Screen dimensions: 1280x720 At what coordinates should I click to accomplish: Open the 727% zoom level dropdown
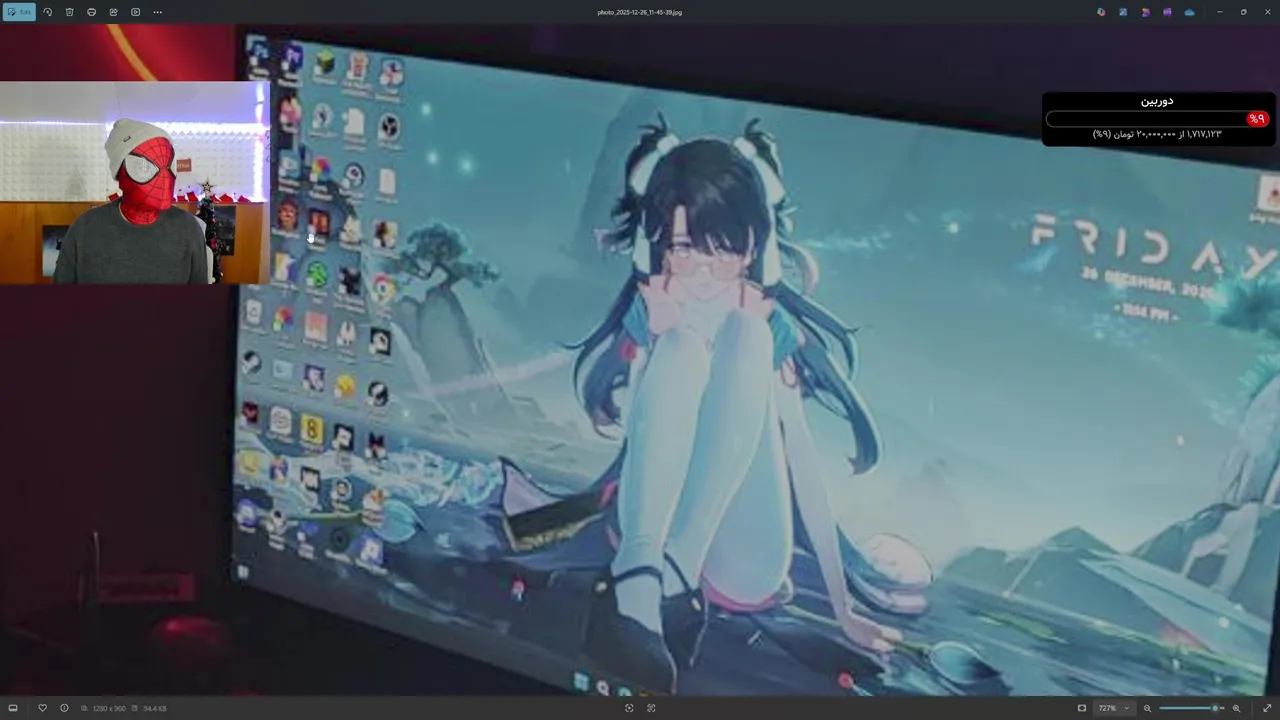1113,708
